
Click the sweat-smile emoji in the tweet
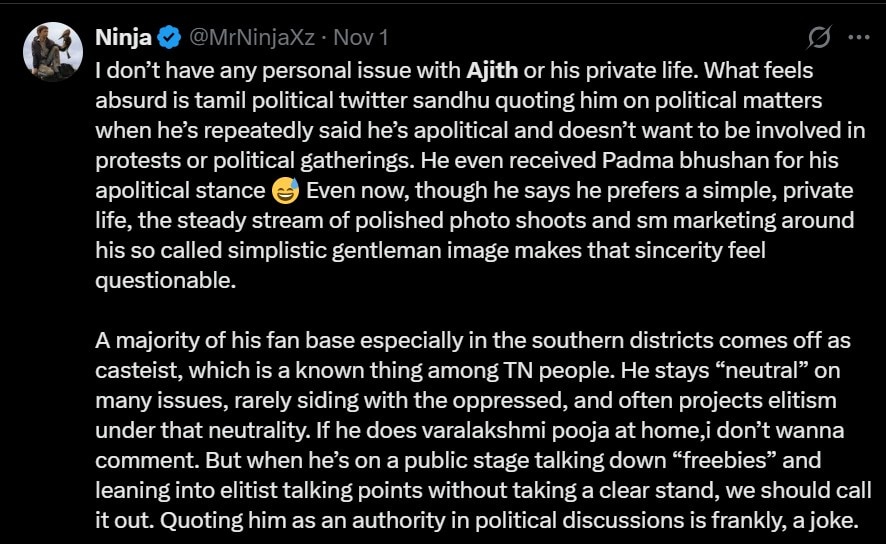click(285, 189)
